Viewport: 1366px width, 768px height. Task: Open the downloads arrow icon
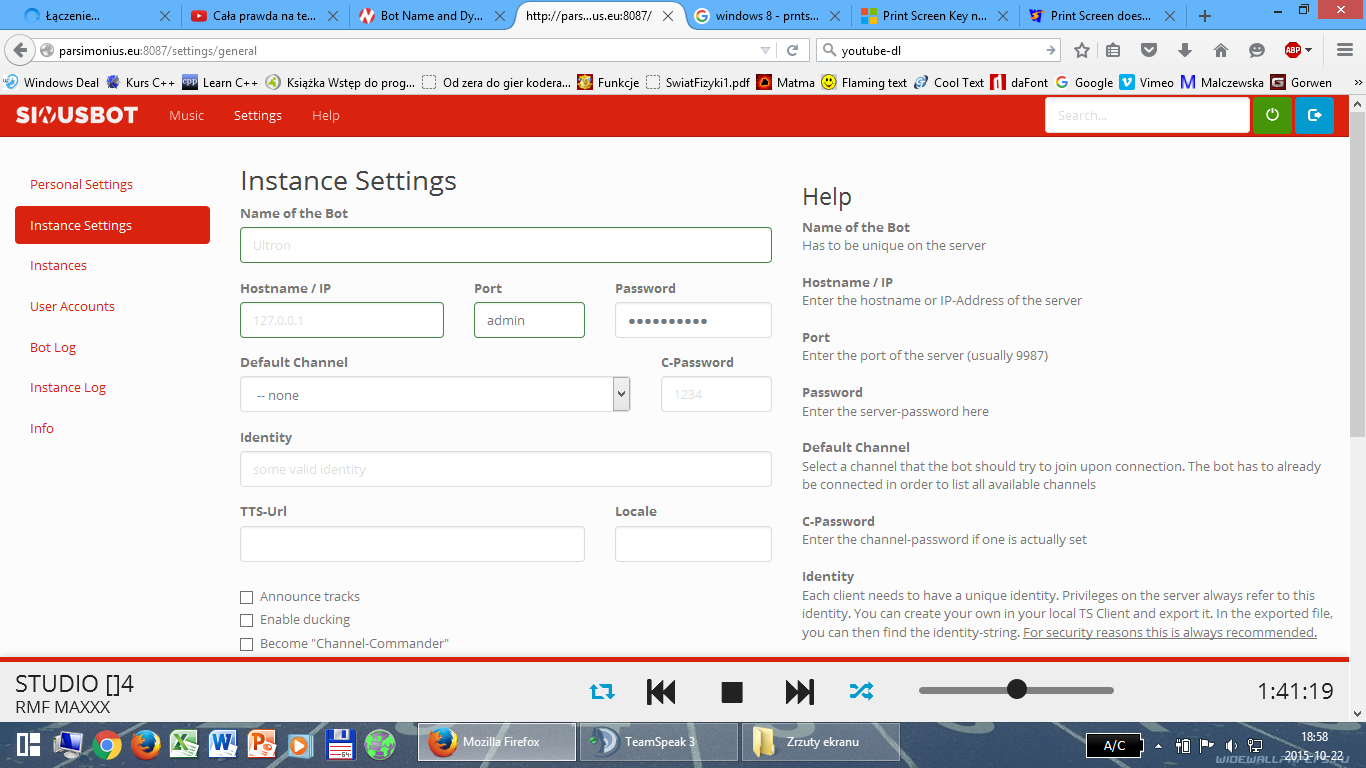(x=1185, y=50)
